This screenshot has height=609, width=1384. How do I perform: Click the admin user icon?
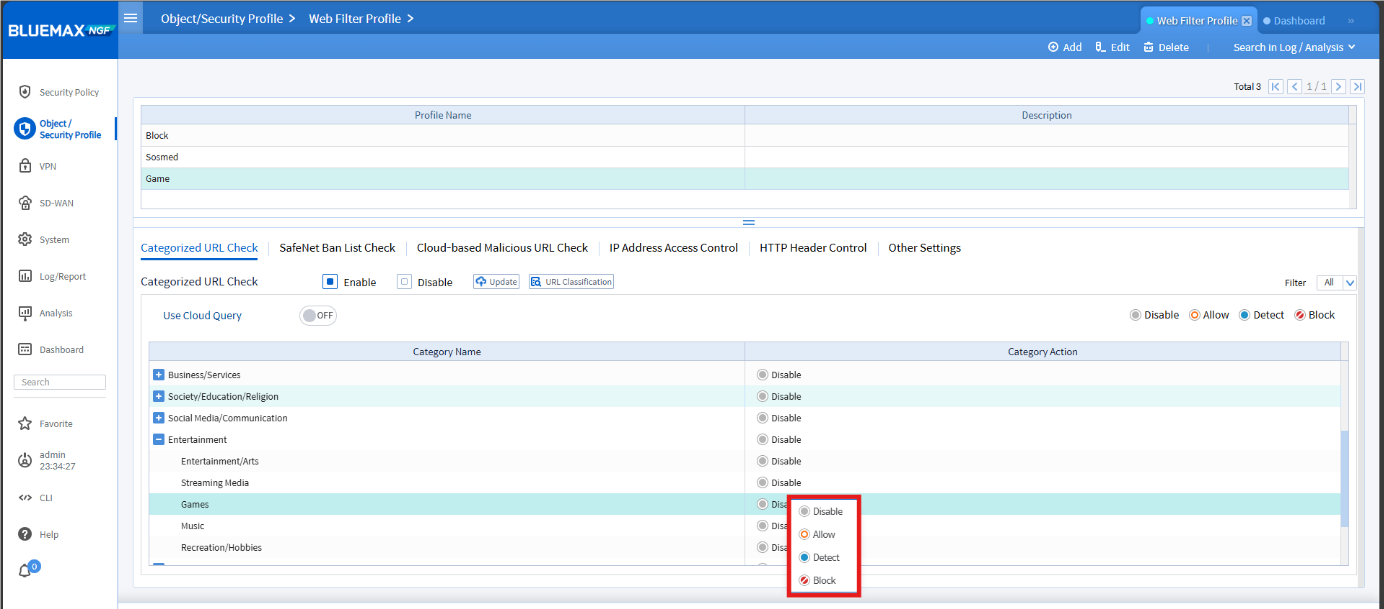pyautogui.click(x=26, y=461)
